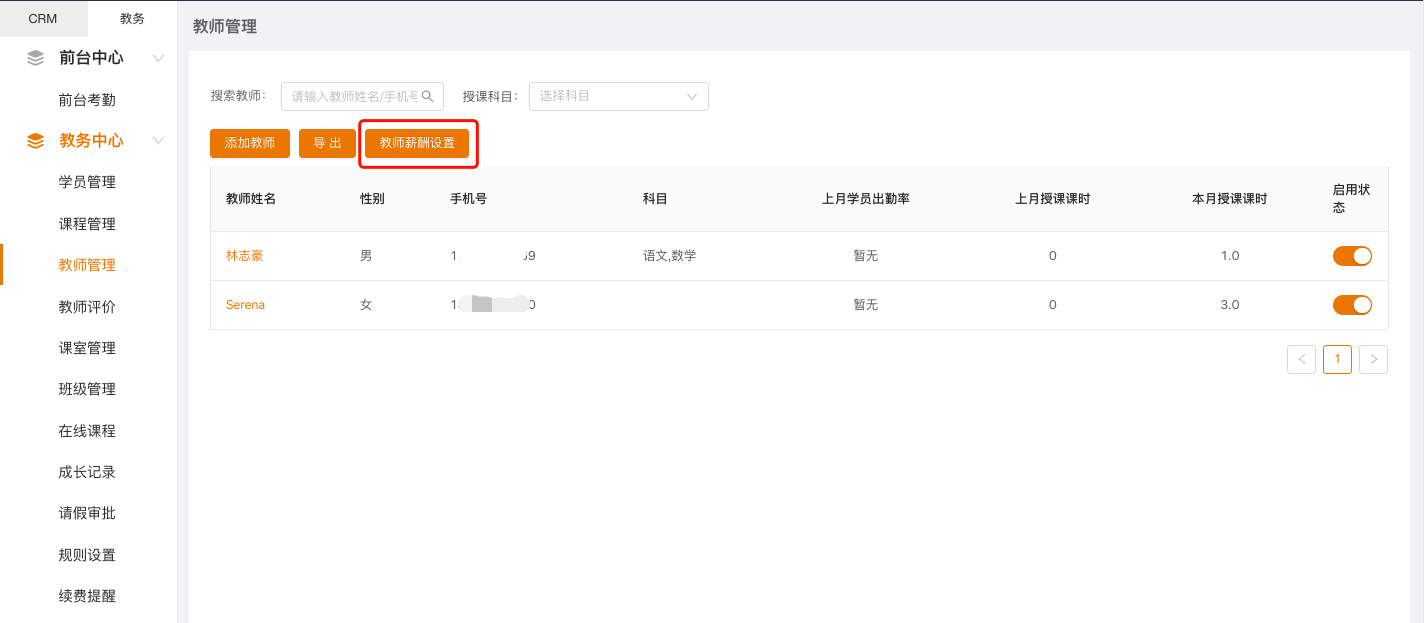This screenshot has height=623, width=1424.
Task: Go to previous page arrow
Action: point(1301,359)
